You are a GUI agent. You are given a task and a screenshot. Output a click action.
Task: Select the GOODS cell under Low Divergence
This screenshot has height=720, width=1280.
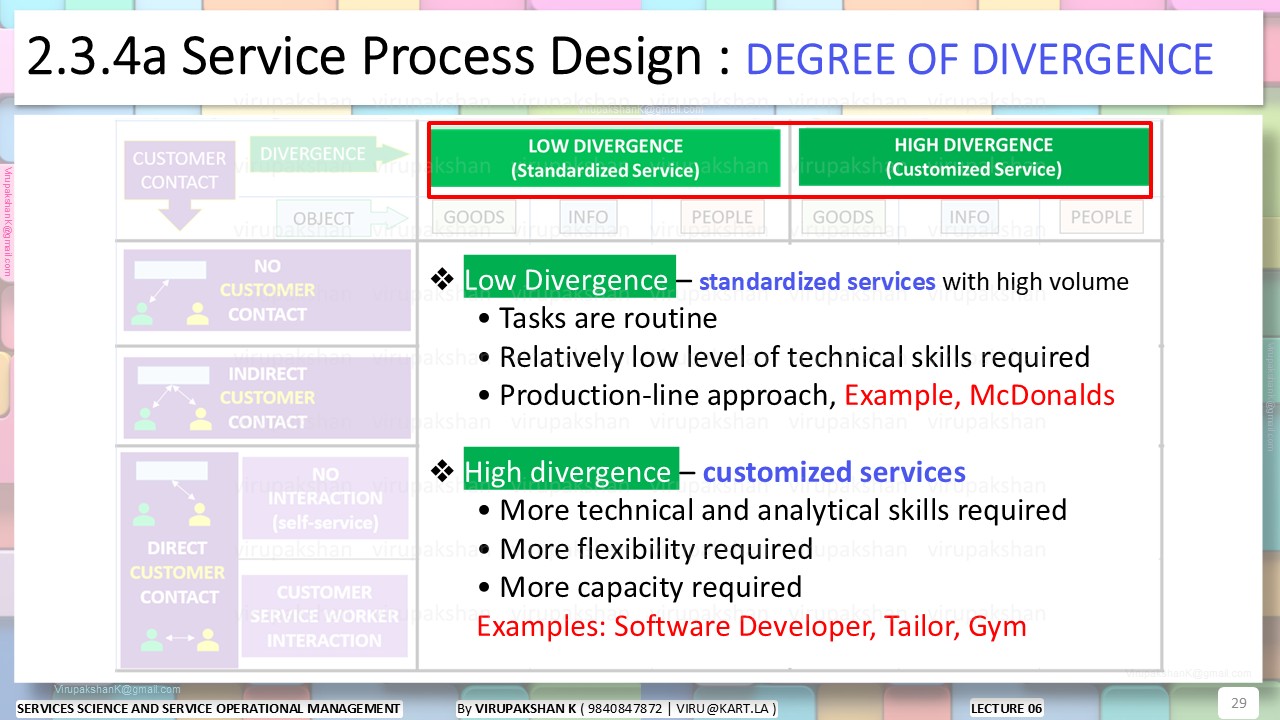pyautogui.click(x=474, y=217)
